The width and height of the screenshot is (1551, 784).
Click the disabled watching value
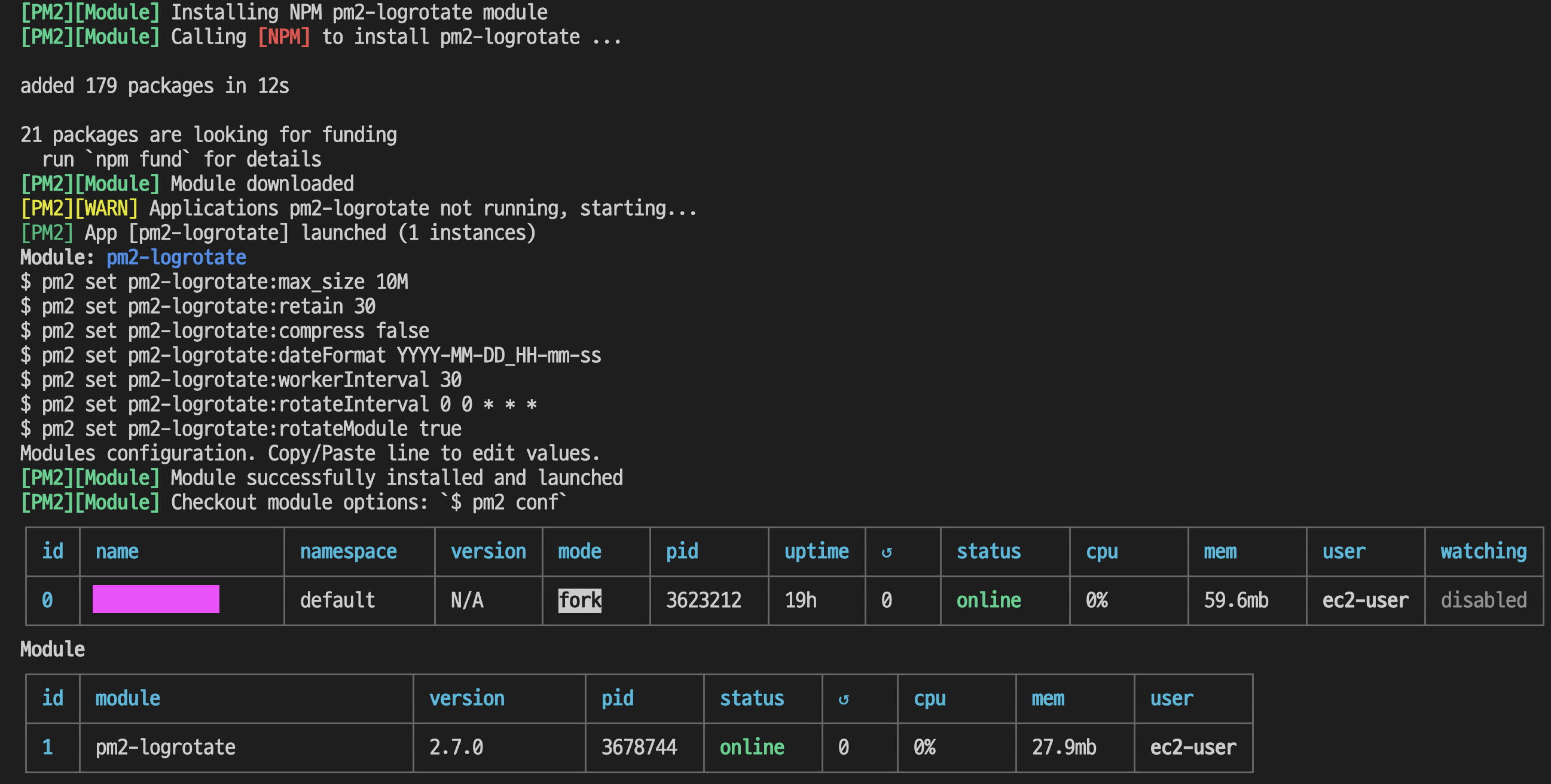[1483, 600]
